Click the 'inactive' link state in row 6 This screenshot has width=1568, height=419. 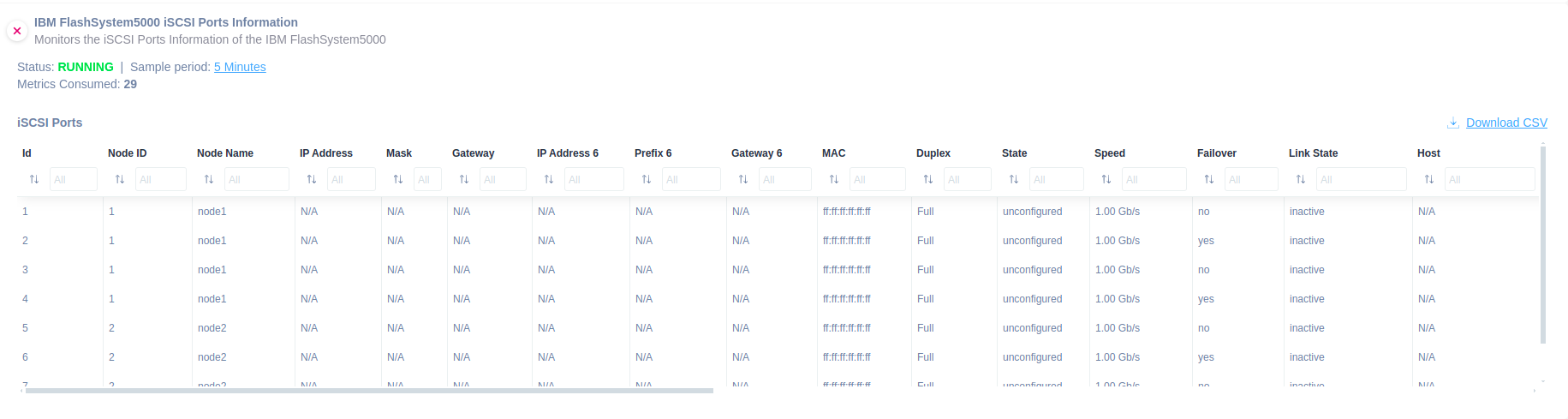(1307, 357)
